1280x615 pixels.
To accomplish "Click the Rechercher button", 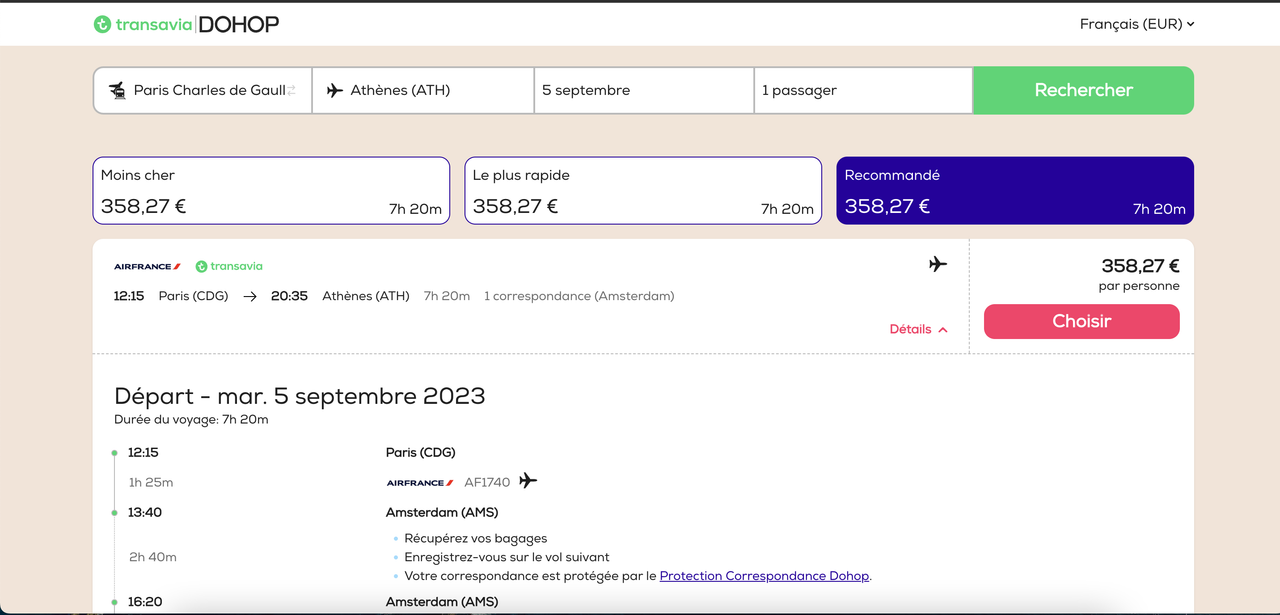I will (1083, 90).
